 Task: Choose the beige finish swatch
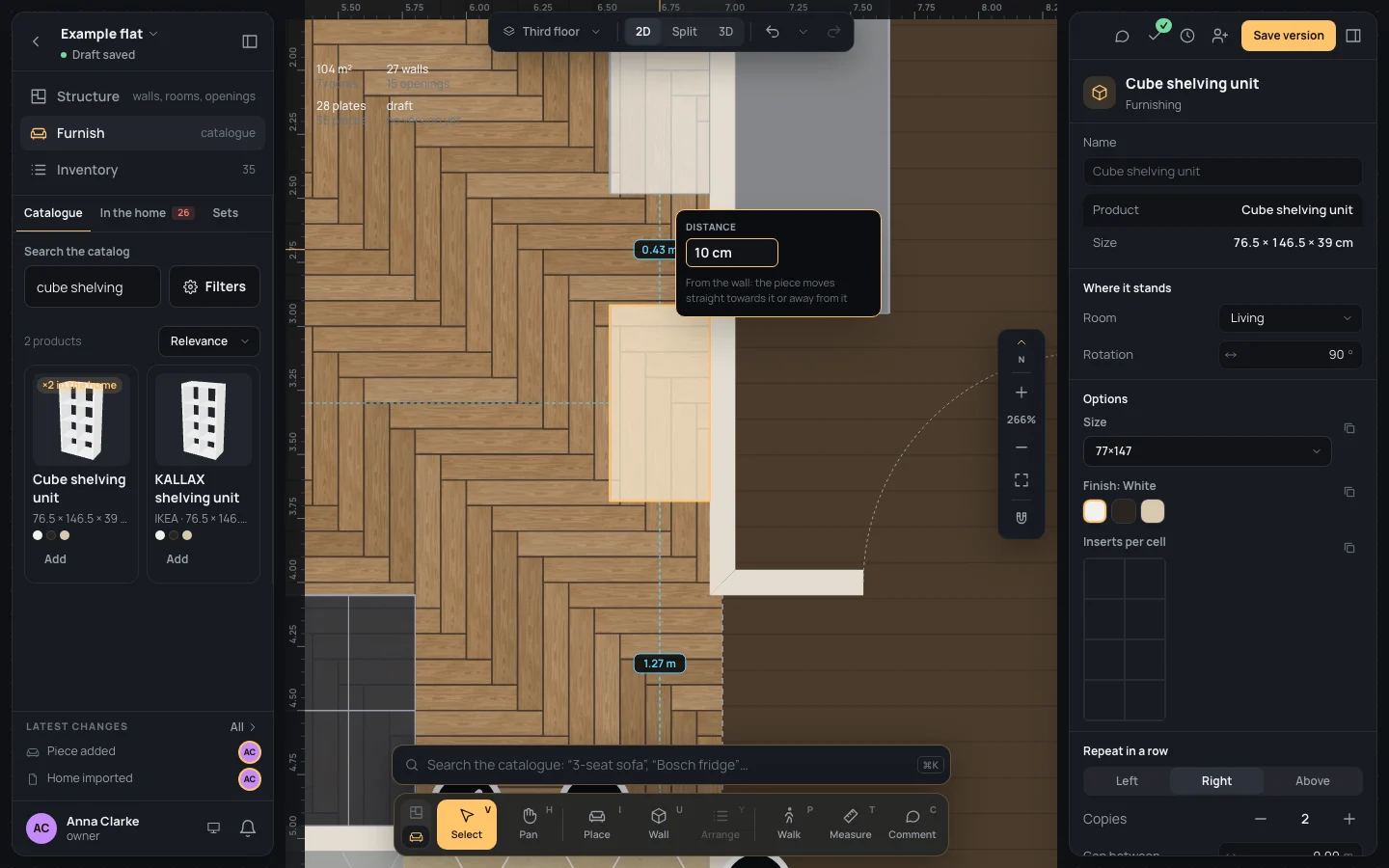pos(1153,511)
